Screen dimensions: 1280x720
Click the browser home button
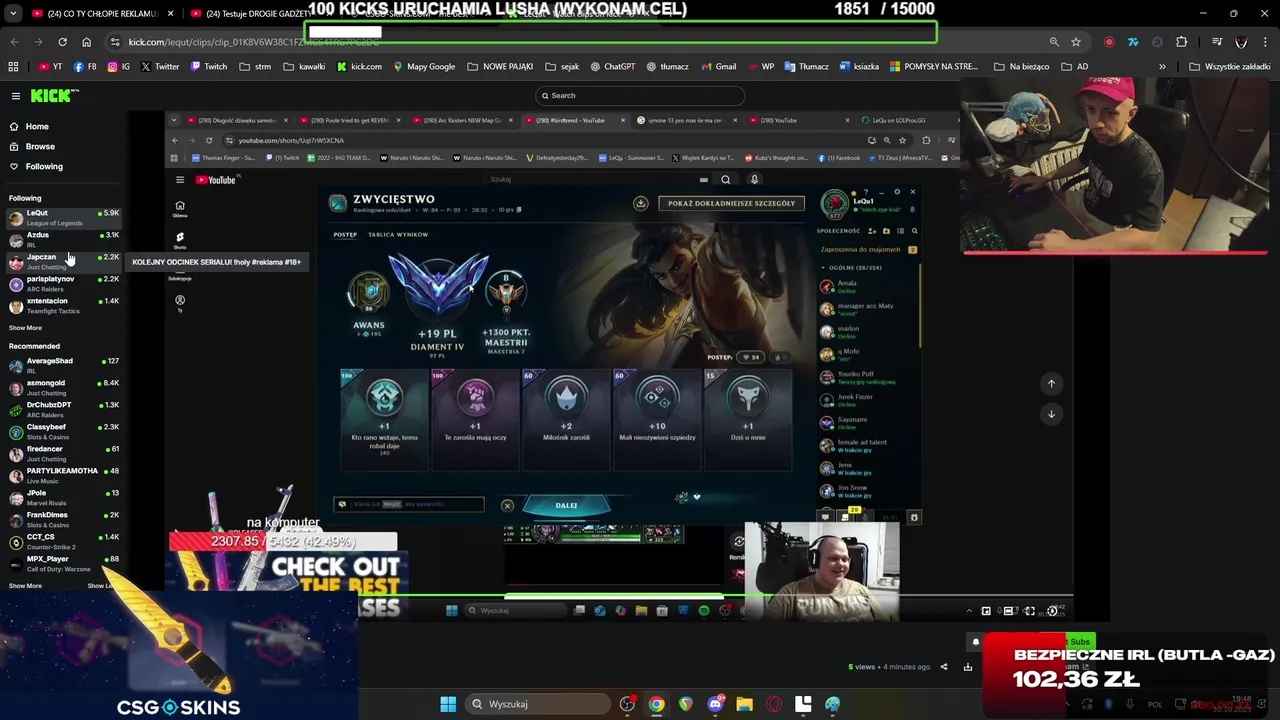click(86, 42)
